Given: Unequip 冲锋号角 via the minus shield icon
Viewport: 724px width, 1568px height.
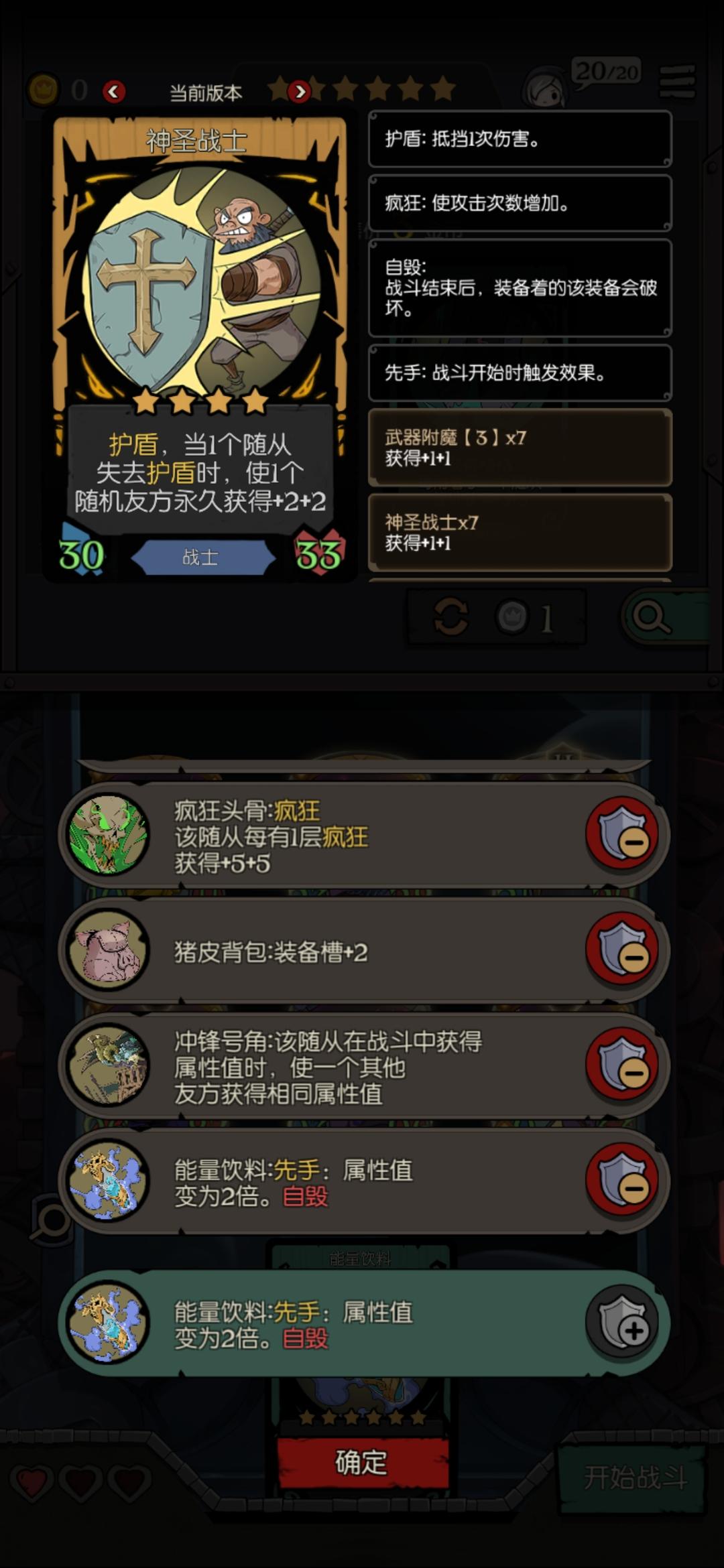Looking at the screenshot, I should coord(623,1065).
